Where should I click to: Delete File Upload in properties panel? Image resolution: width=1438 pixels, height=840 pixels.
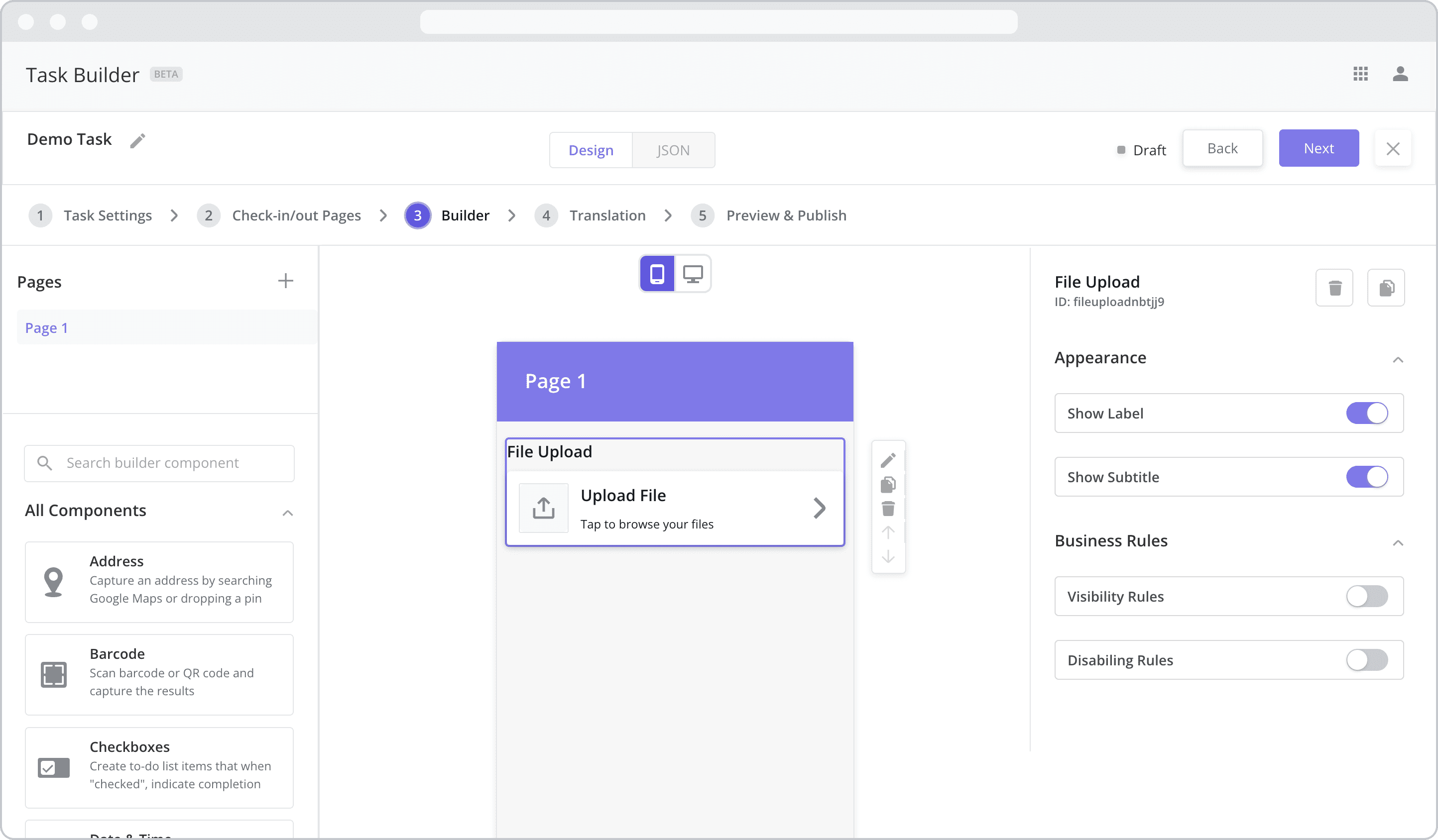coord(1334,288)
